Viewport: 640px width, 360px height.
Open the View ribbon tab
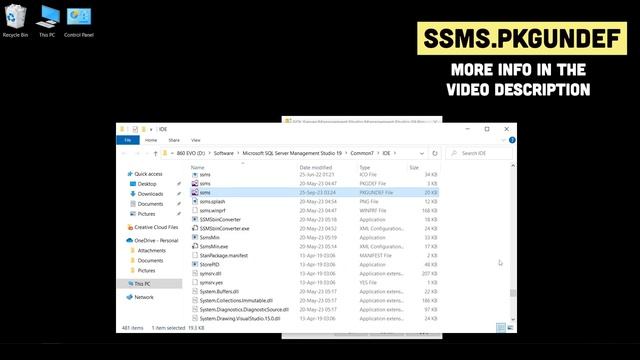coord(196,140)
